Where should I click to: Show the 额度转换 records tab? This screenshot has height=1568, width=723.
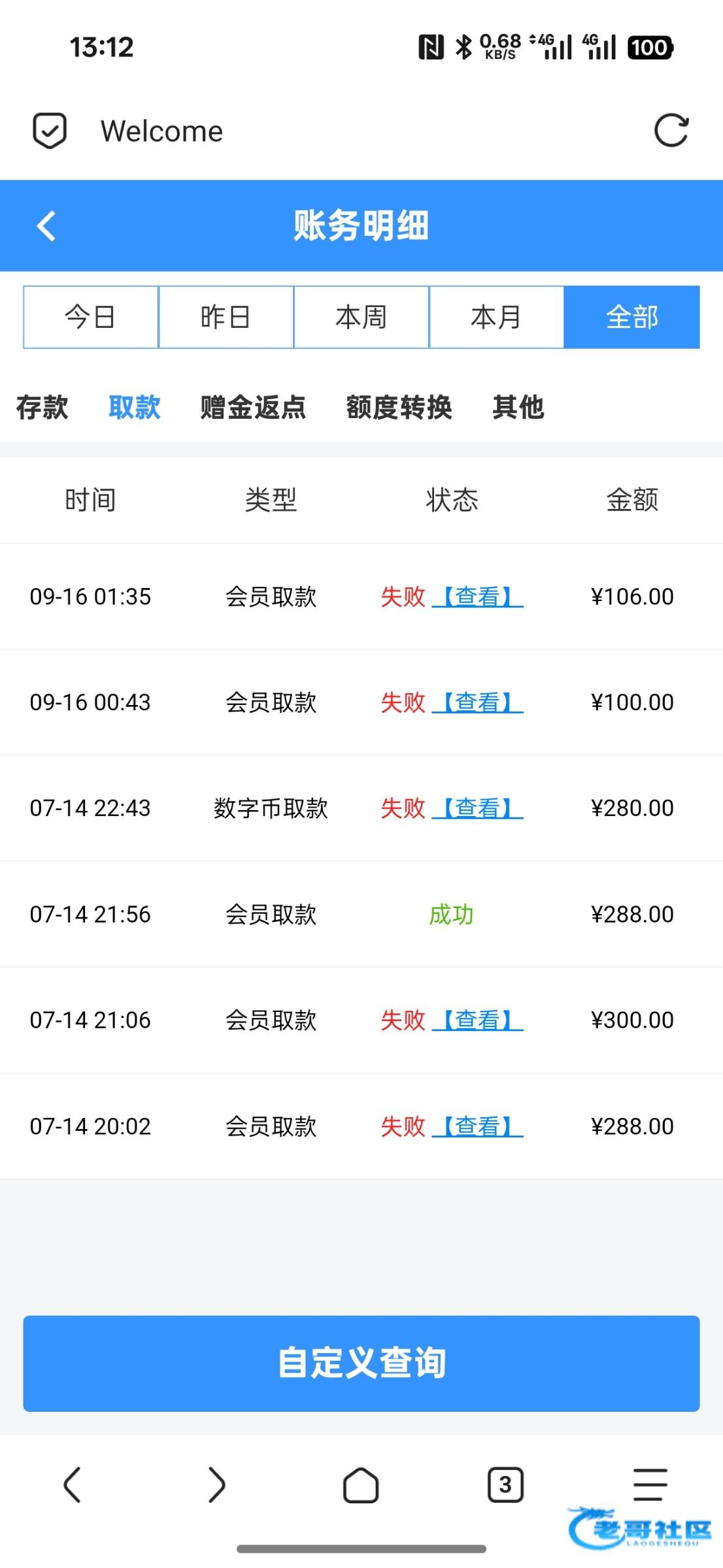pyautogui.click(x=399, y=407)
